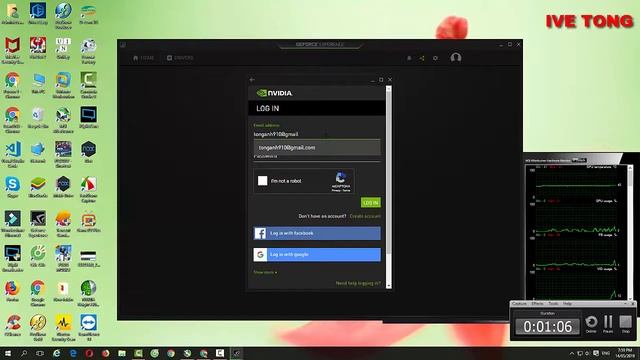Screen dimensions: 640x360
Task: Open the Help menu in Camtasia recorder
Action: [x=567, y=304]
